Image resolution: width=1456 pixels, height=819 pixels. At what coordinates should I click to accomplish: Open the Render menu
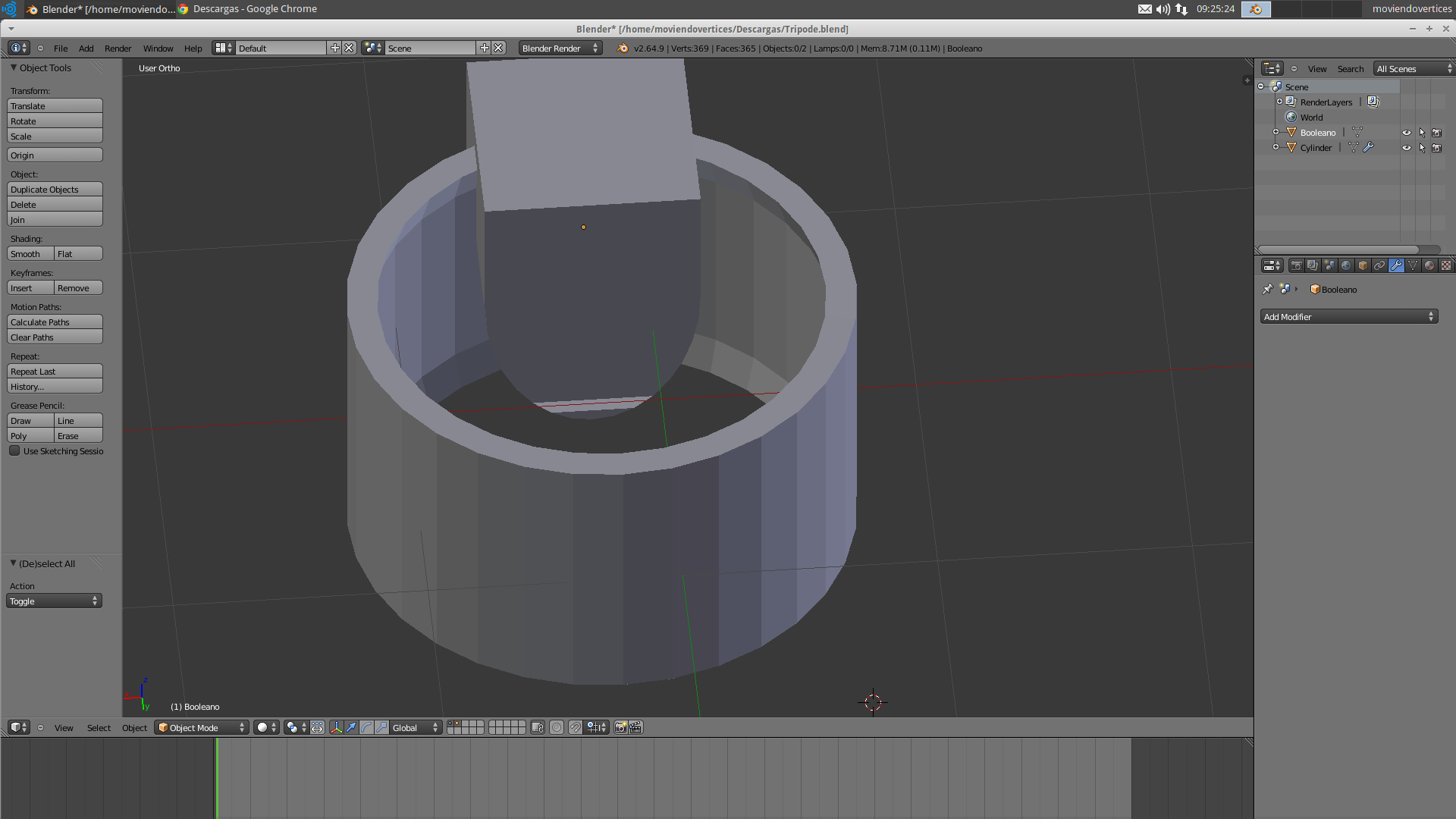coord(118,49)
